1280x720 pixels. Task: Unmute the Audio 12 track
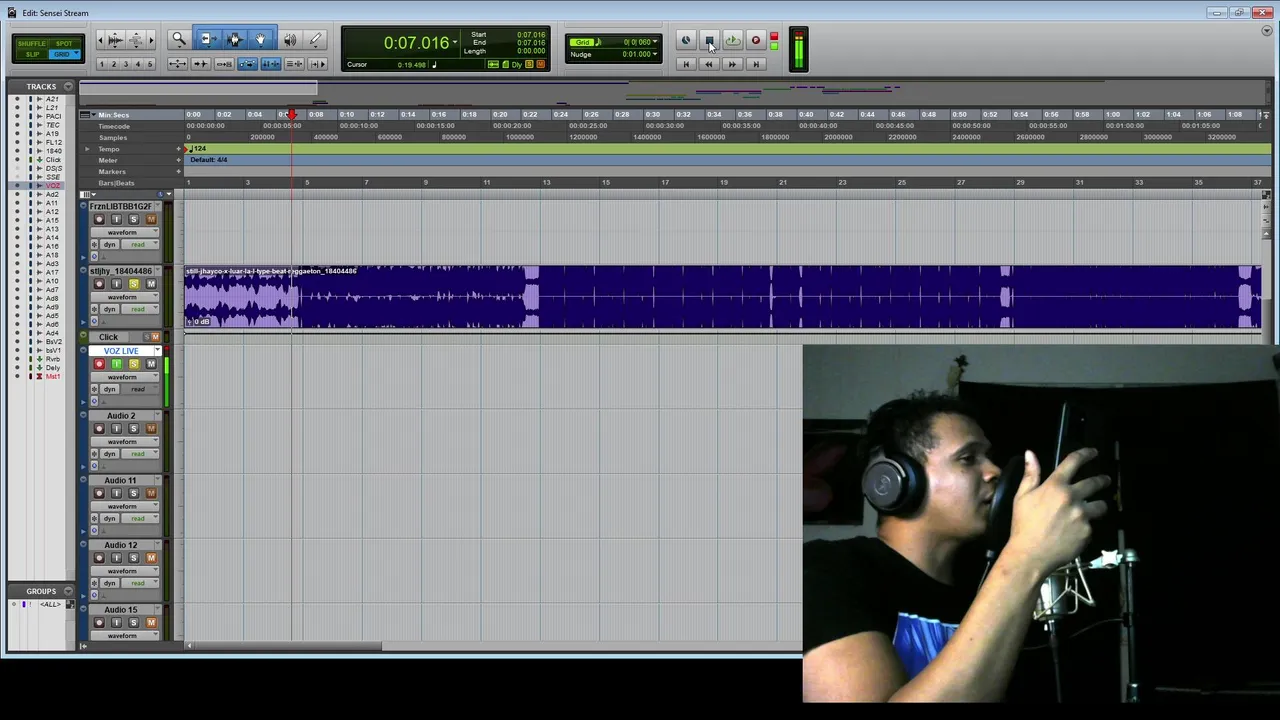pos(151,558)
